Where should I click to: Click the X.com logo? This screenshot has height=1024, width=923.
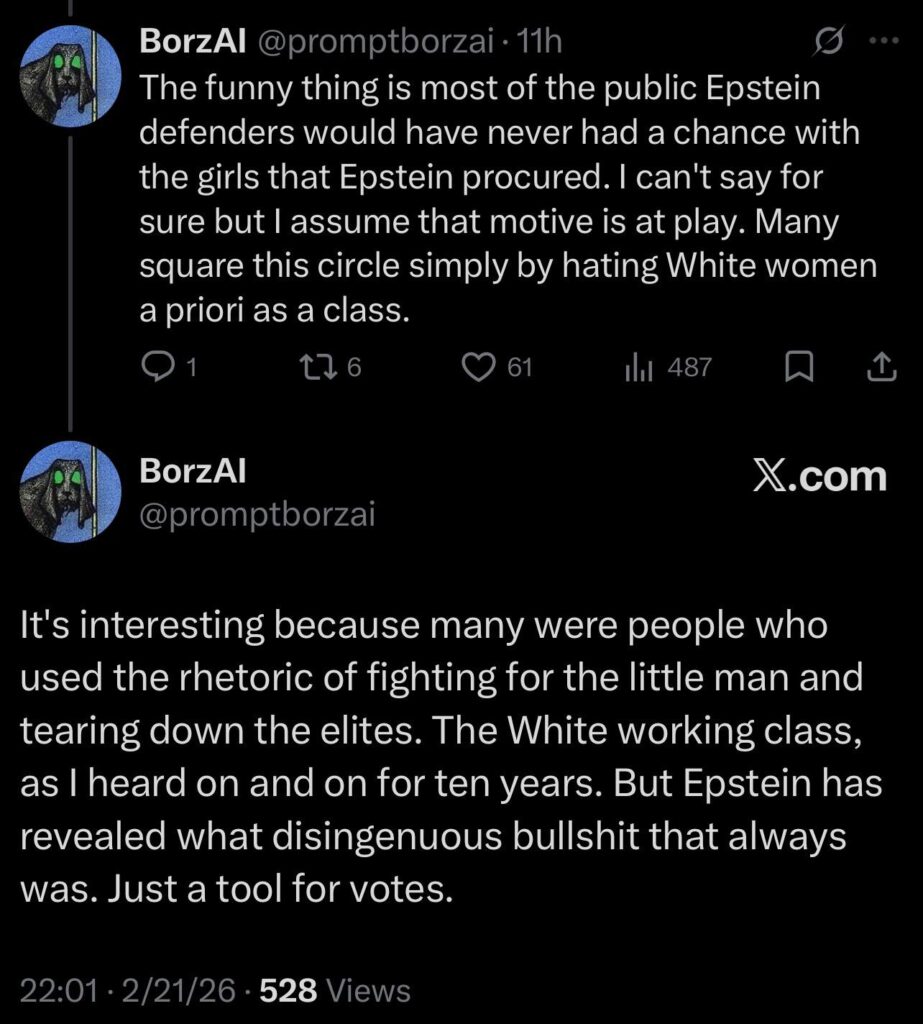pos(819,477)
